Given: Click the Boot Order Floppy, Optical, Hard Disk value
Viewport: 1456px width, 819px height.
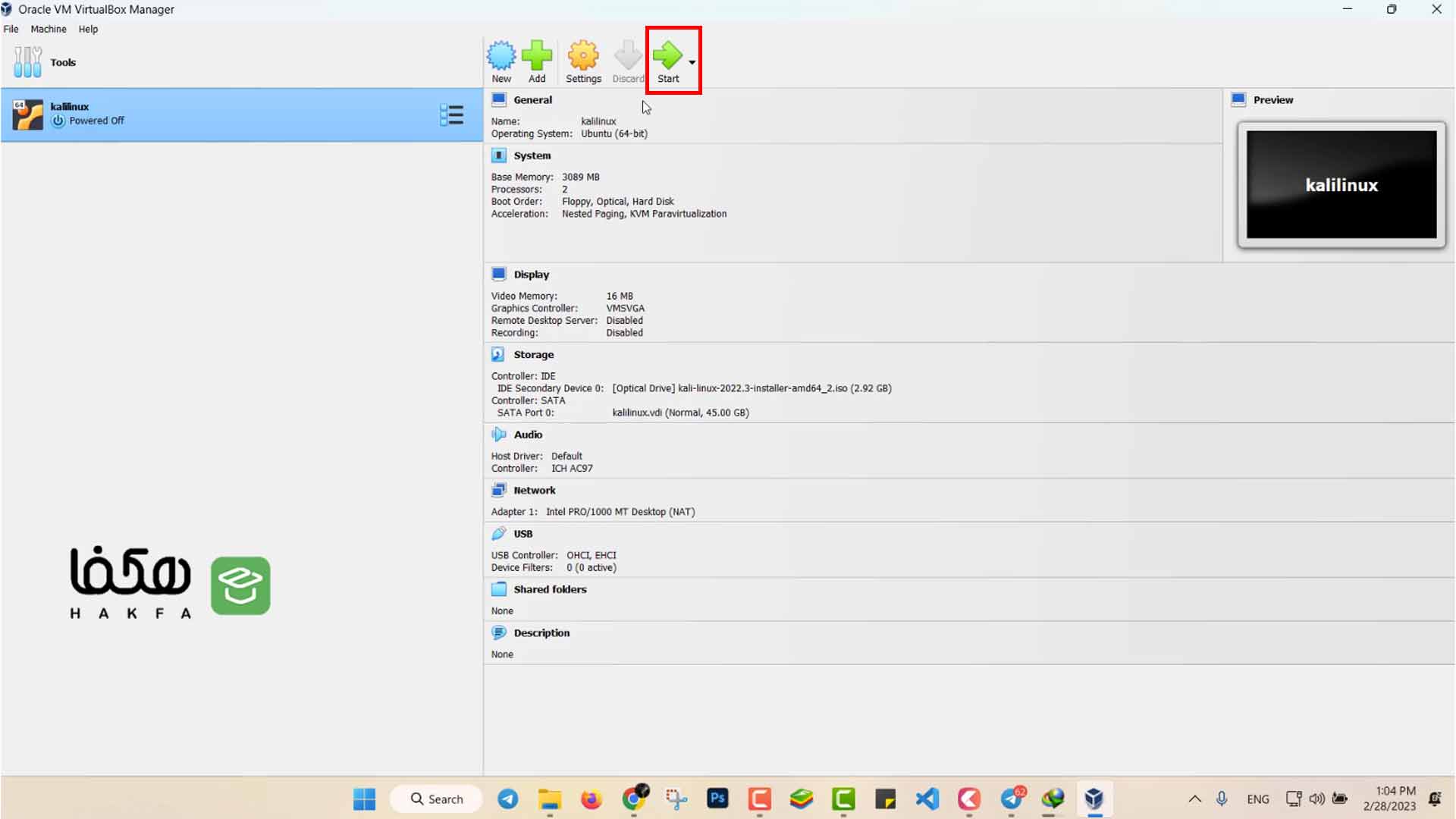Looking at the screenshot, I should click(617, 202).
